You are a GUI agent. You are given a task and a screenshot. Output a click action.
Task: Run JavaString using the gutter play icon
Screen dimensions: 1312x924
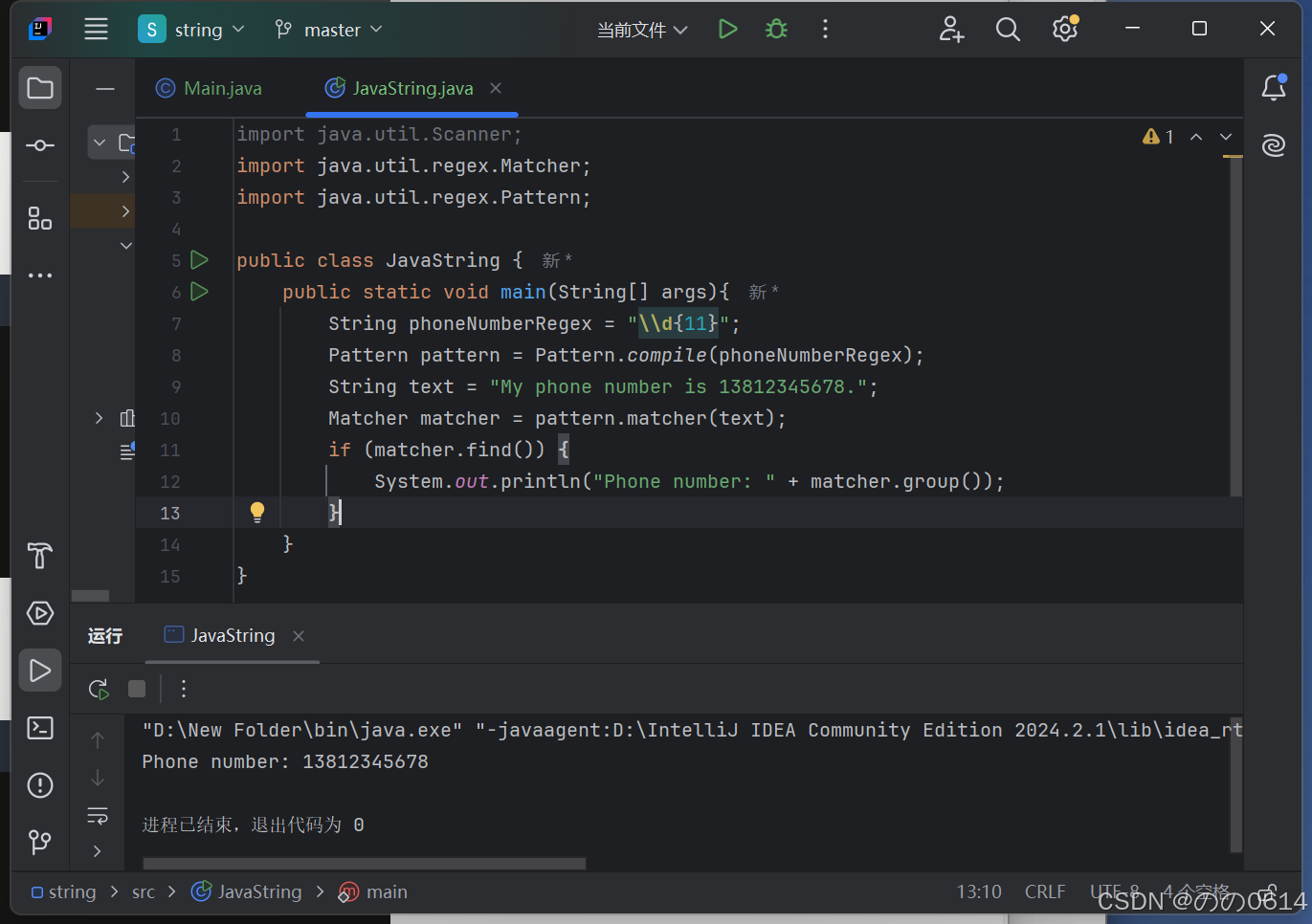tap(199, 259)
